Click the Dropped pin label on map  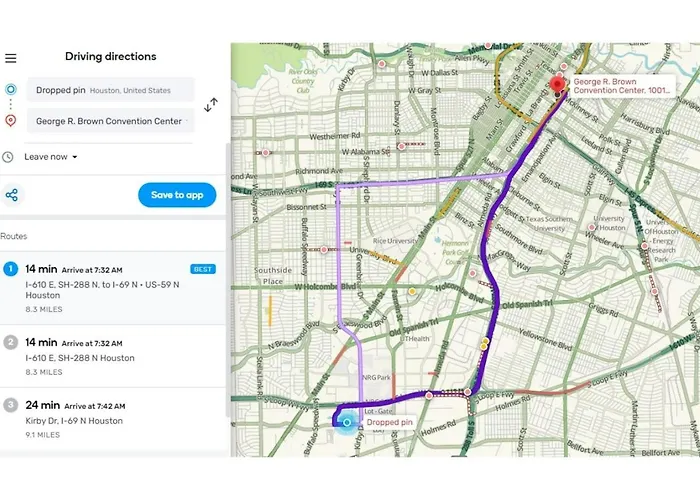(390, 423)
